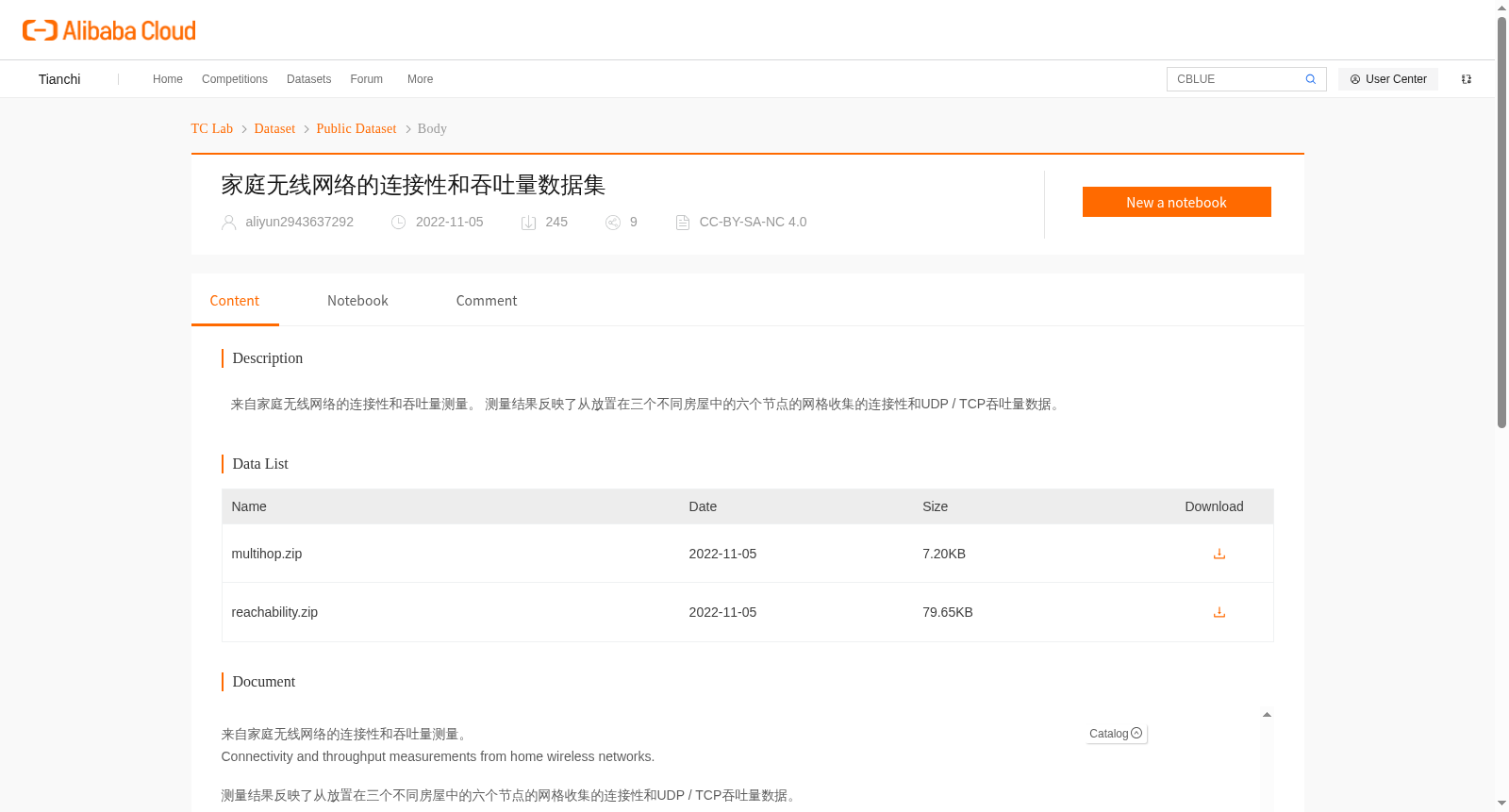Click the Alibaba Cloud logo
The height and width of the screenshot is (812, 1509).
tap(109, 30)
